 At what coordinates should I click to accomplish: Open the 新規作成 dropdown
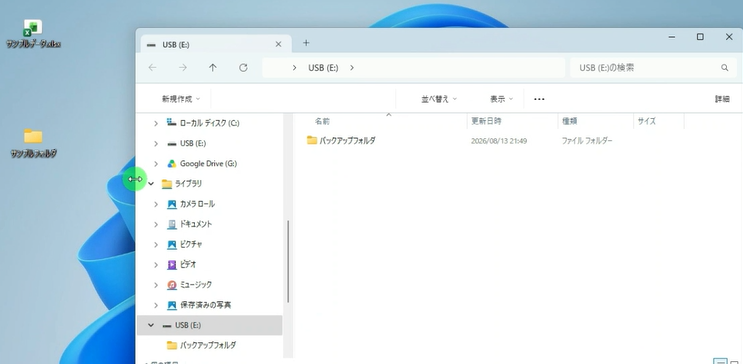tap(181, 99)
